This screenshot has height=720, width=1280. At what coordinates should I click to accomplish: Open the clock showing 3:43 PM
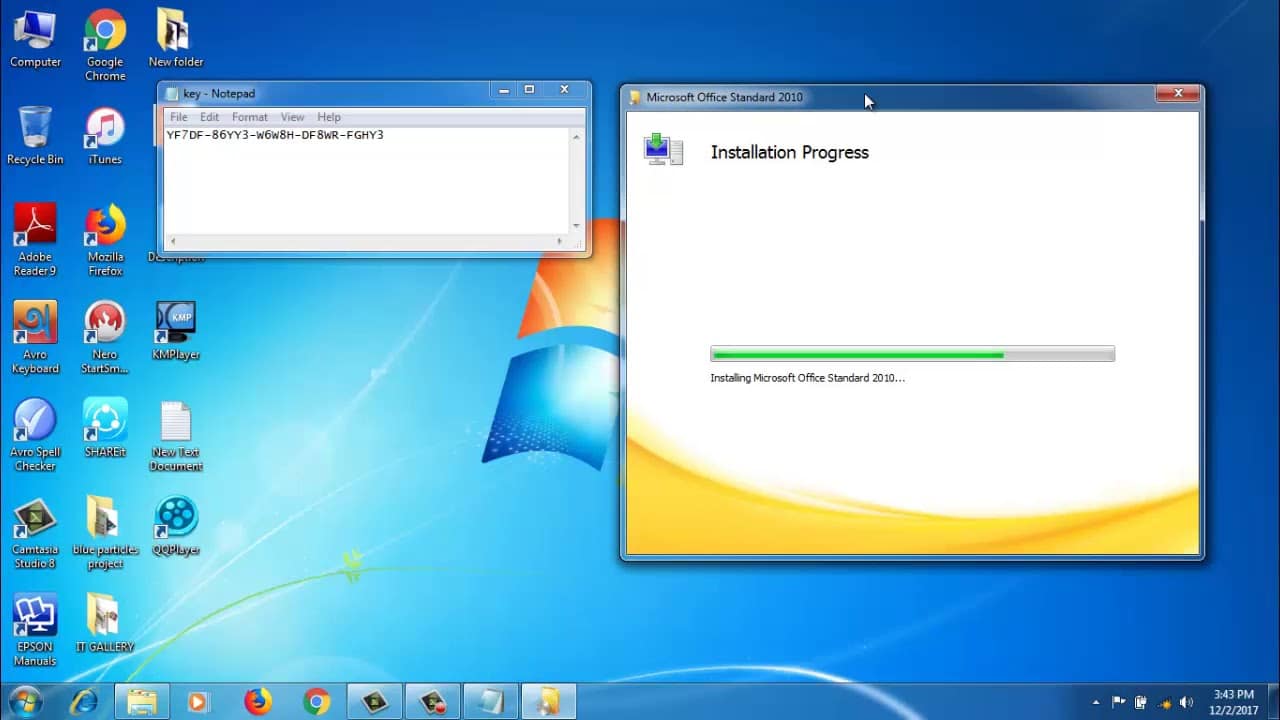tap(1233, 701)
